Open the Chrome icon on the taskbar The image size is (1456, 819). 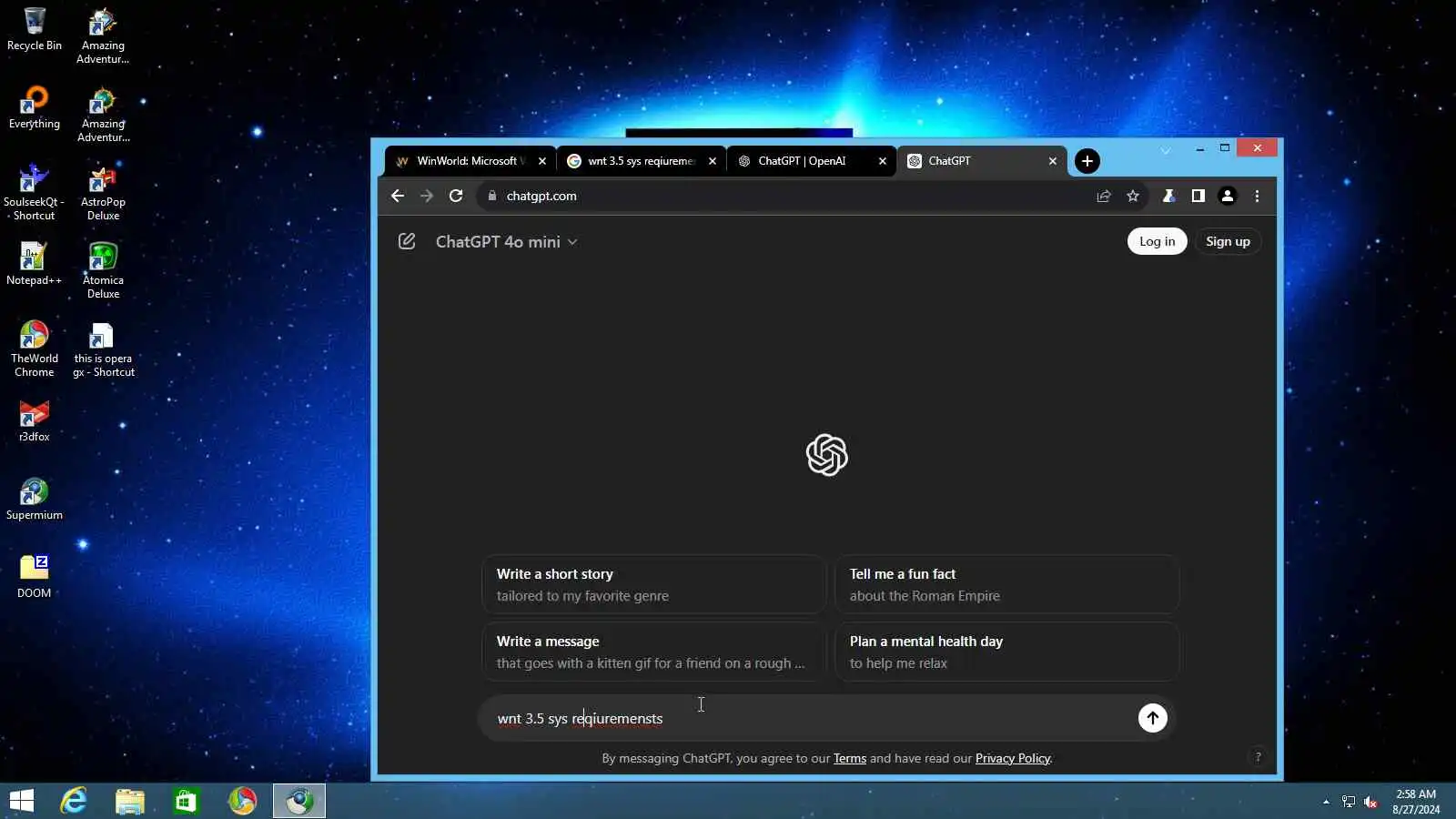click(x=242, y=801)
